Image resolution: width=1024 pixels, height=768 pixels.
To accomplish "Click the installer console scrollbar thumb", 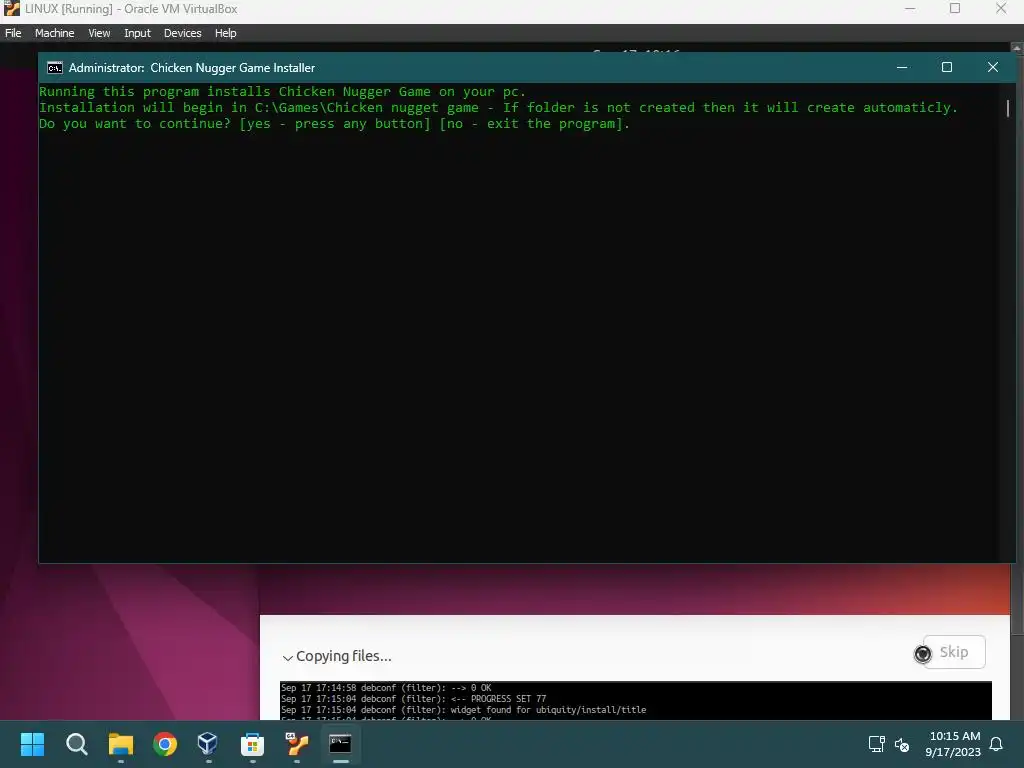I will tap(1008, 108).
